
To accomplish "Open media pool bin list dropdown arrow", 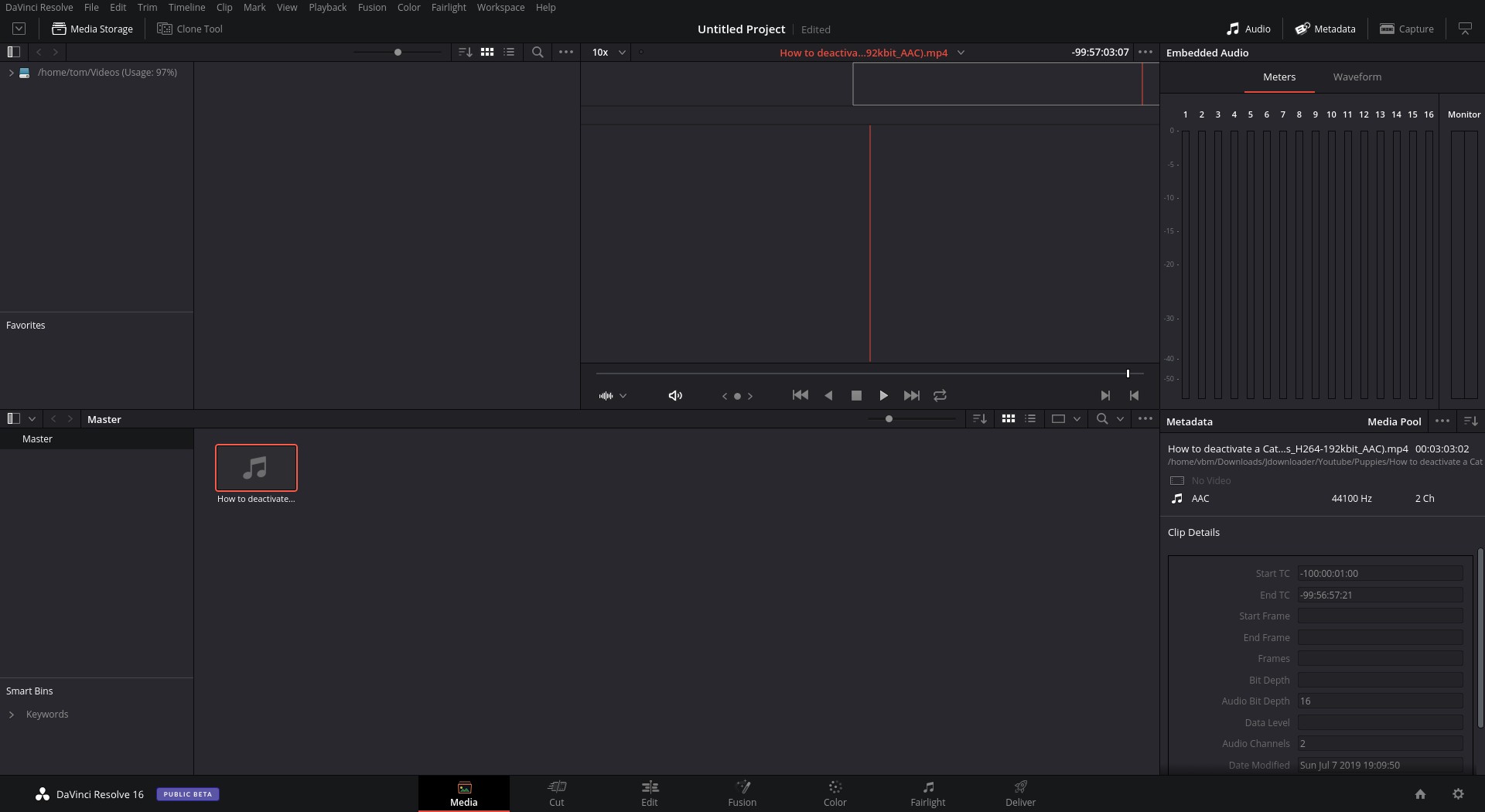I will click(x=32, y=418).
